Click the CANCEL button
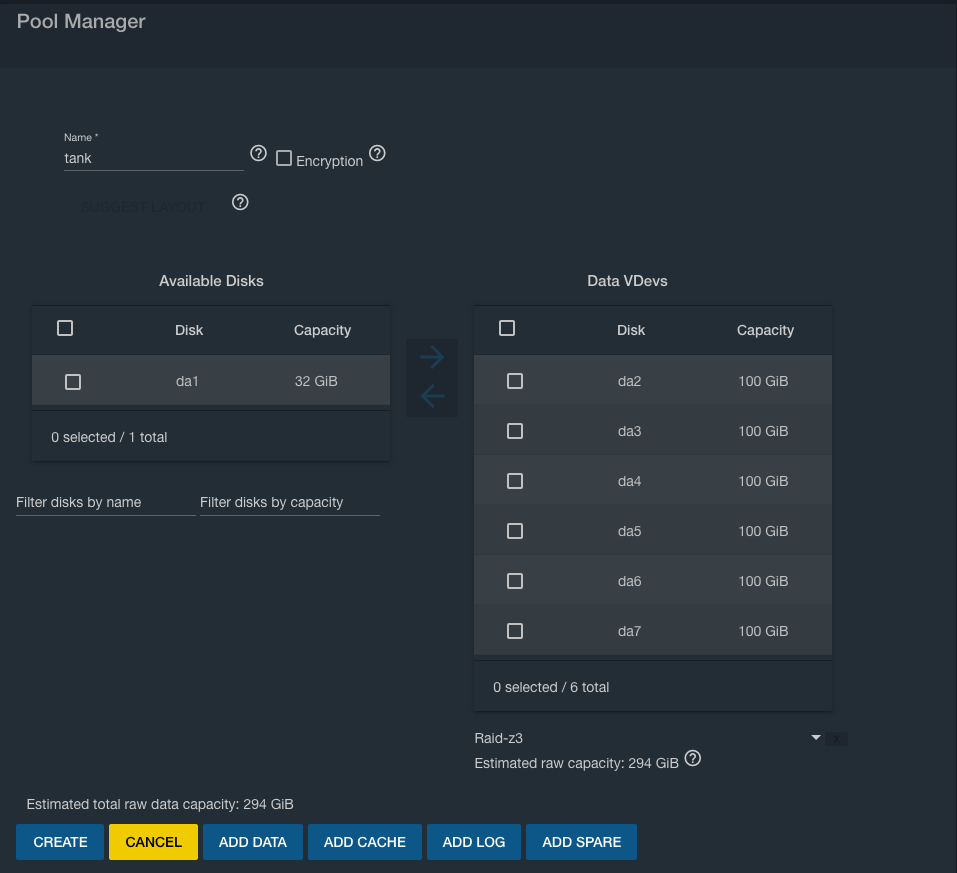 pos(153,842)
